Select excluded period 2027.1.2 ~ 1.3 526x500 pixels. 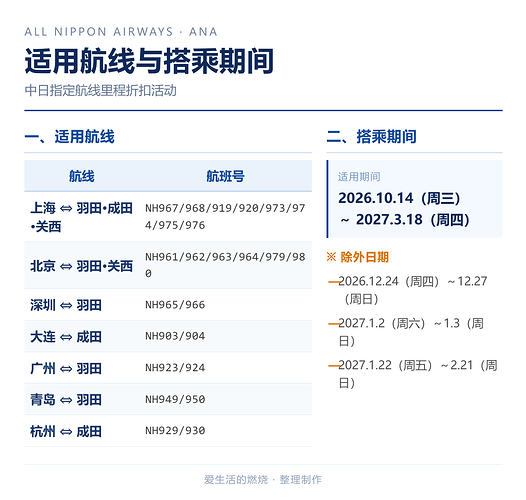point(411,332)
